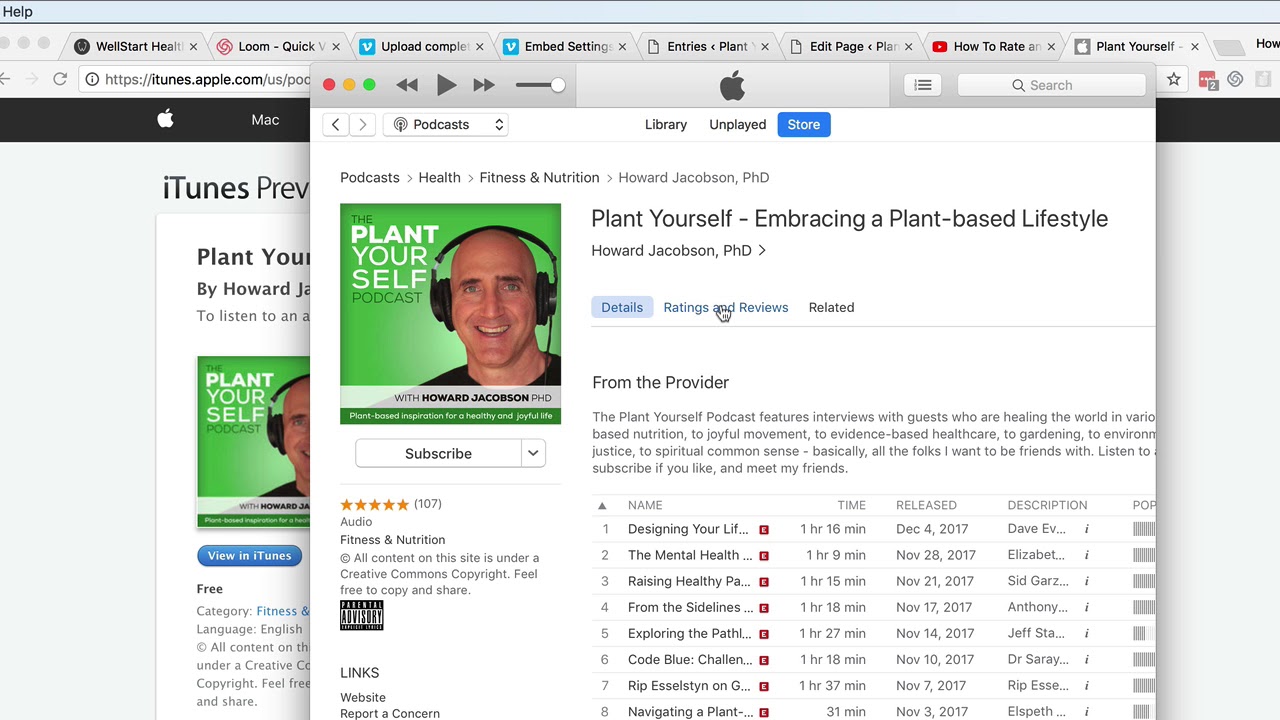Screen dimensions: 1280x720
Task: Sort episodes by the NAME column
Action: coord(645,505)
